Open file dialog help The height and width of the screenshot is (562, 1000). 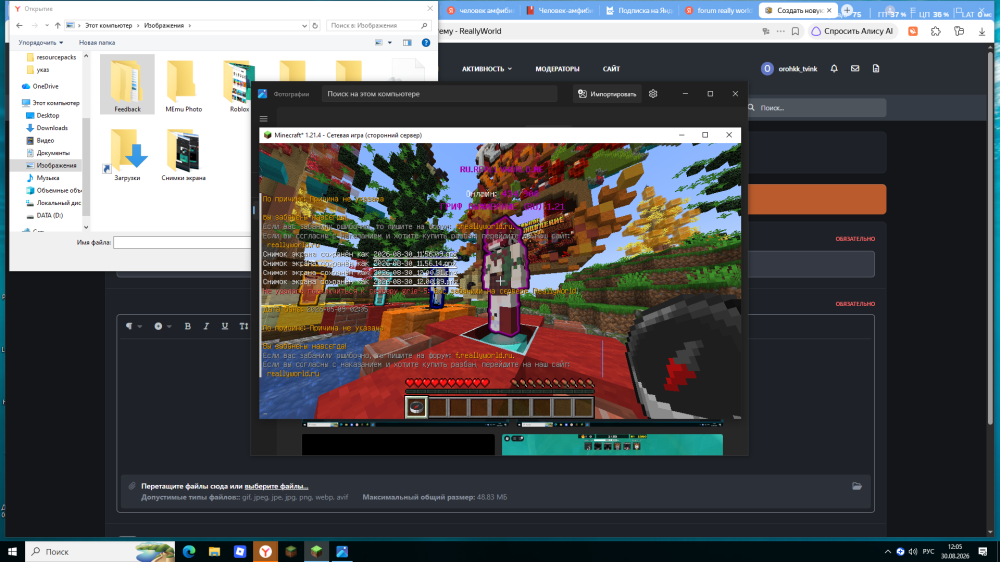click(x=426, y=43)
